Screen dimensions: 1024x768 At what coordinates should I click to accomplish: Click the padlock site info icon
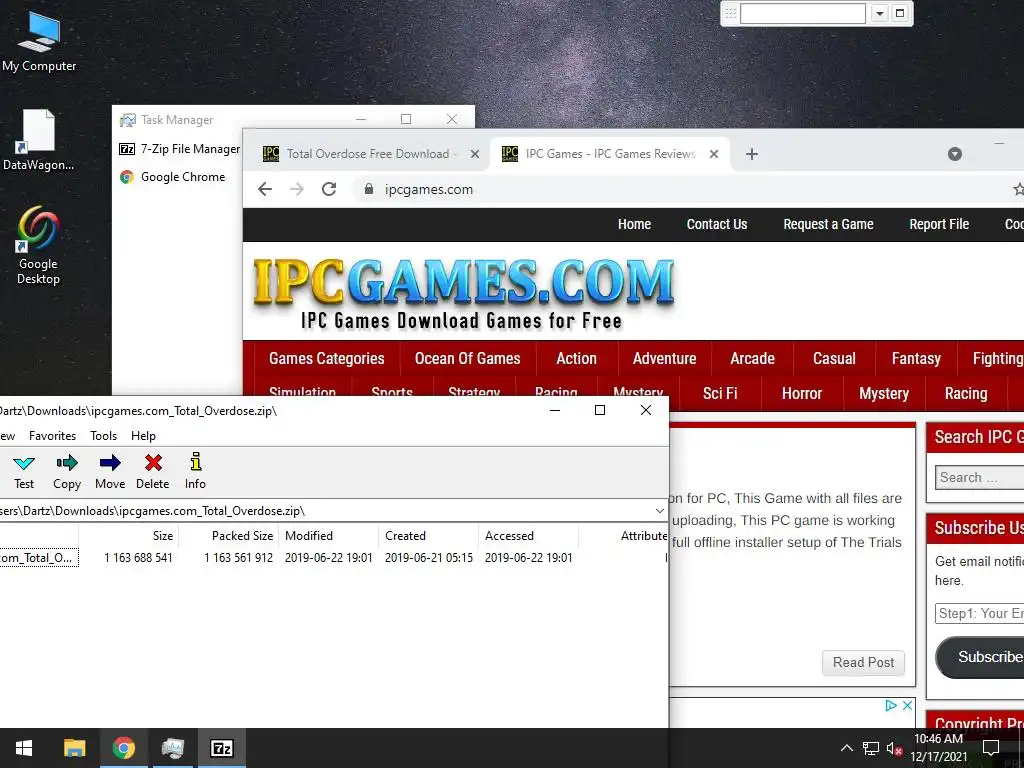point(369,189)
